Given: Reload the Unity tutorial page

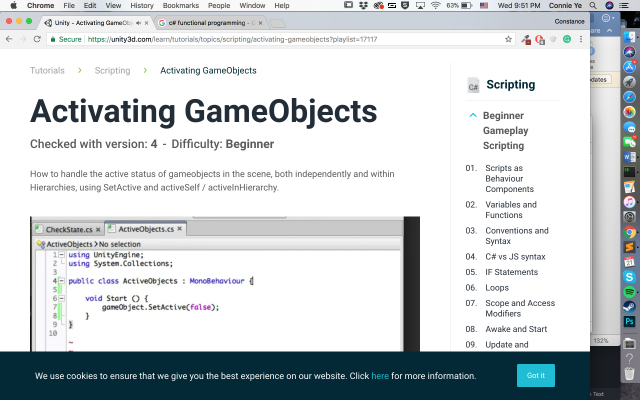Looking at the screenshot, I should click(37, 39).
